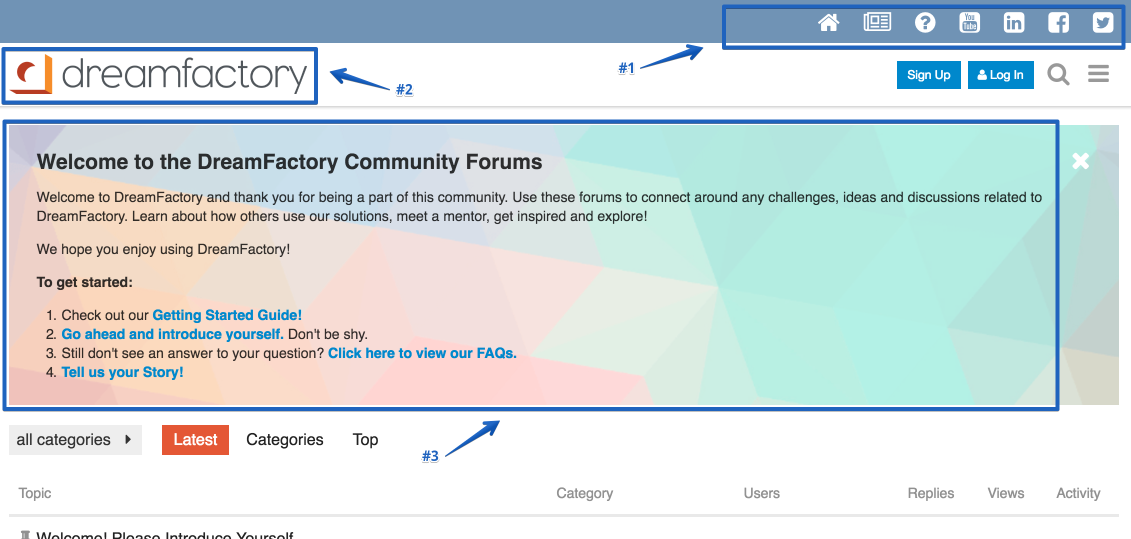Go to the Home icon in top bar
1131x539 pixels.
(829, 23)
